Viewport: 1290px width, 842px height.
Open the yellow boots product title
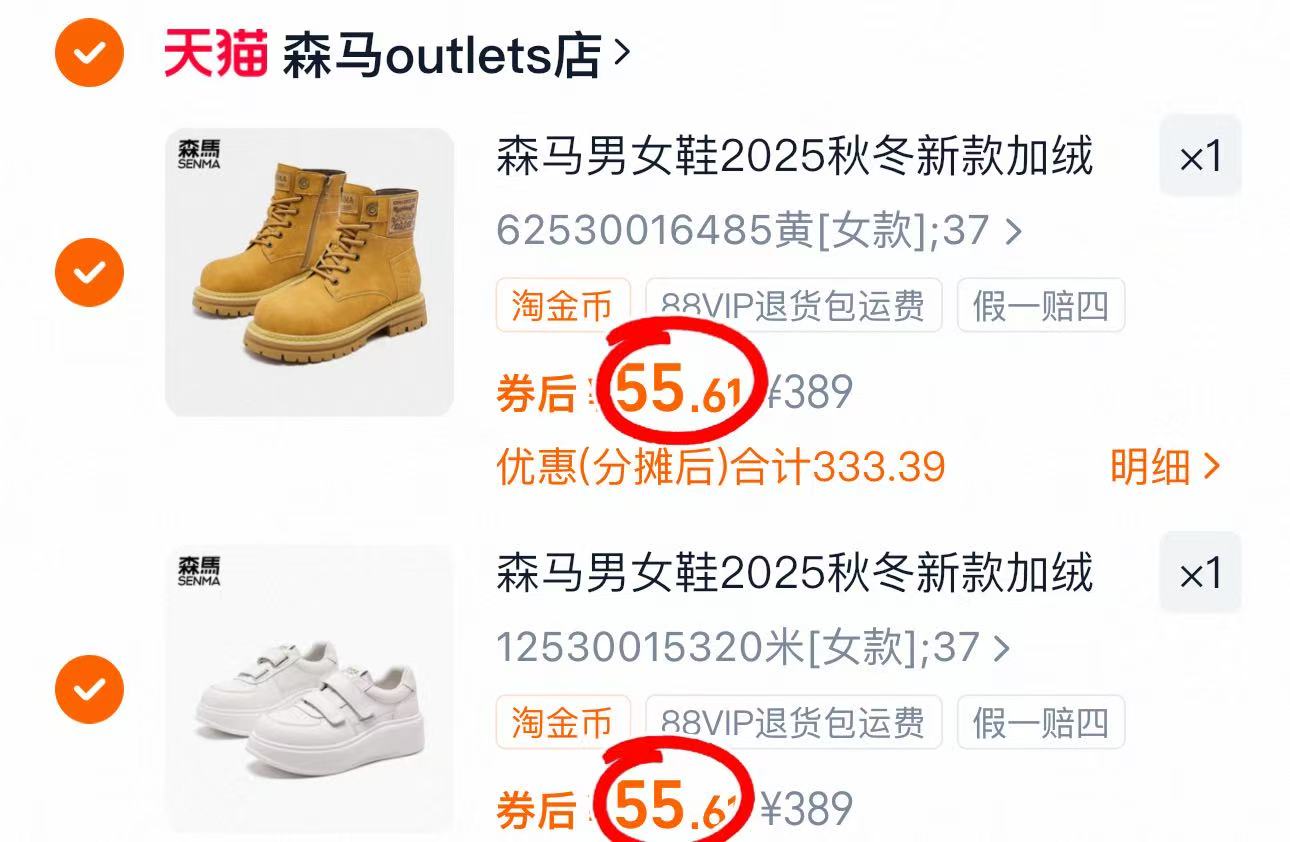(795, 157)
